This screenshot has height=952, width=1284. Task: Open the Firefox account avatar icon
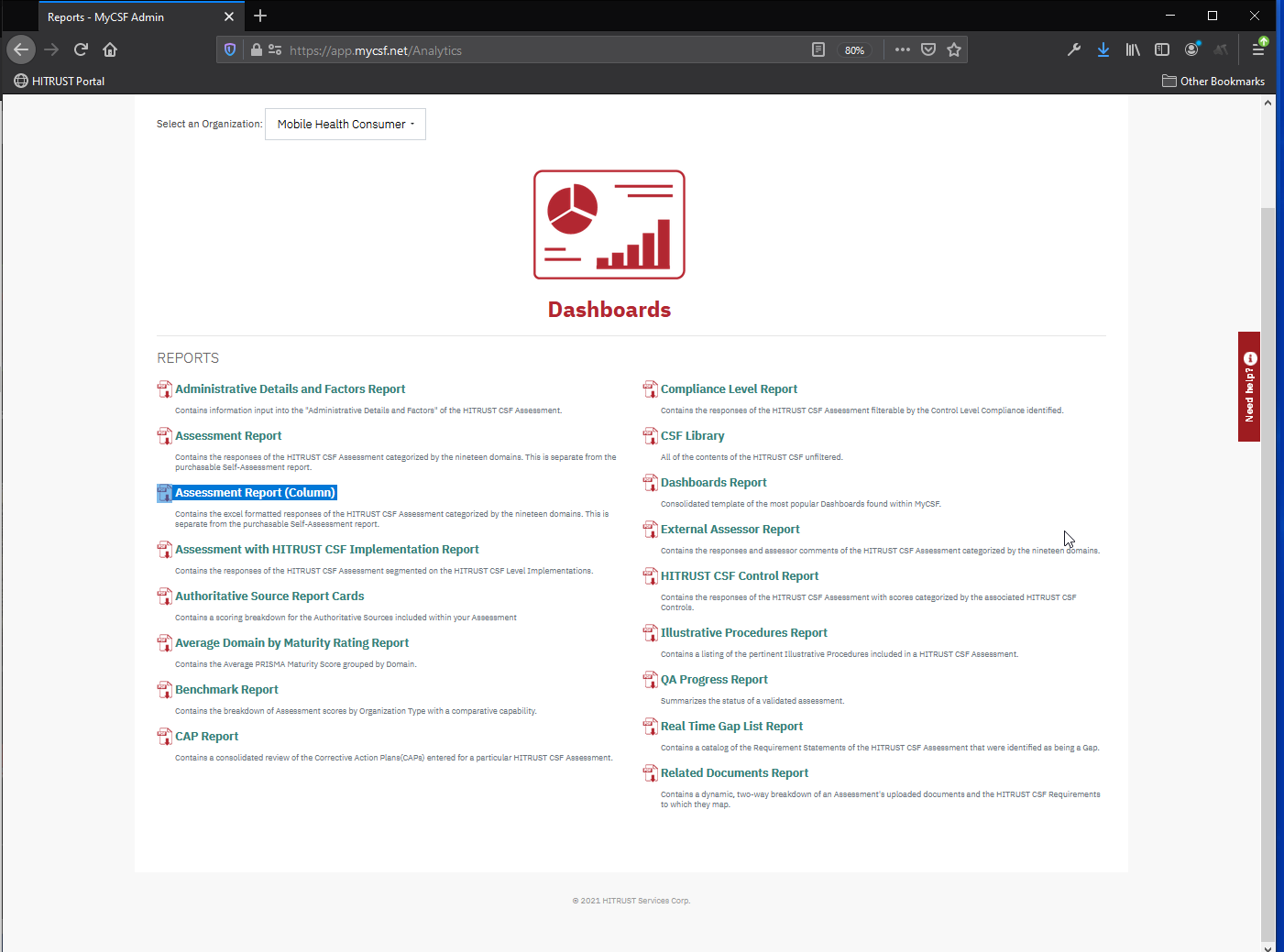(x=1191, y=49)
